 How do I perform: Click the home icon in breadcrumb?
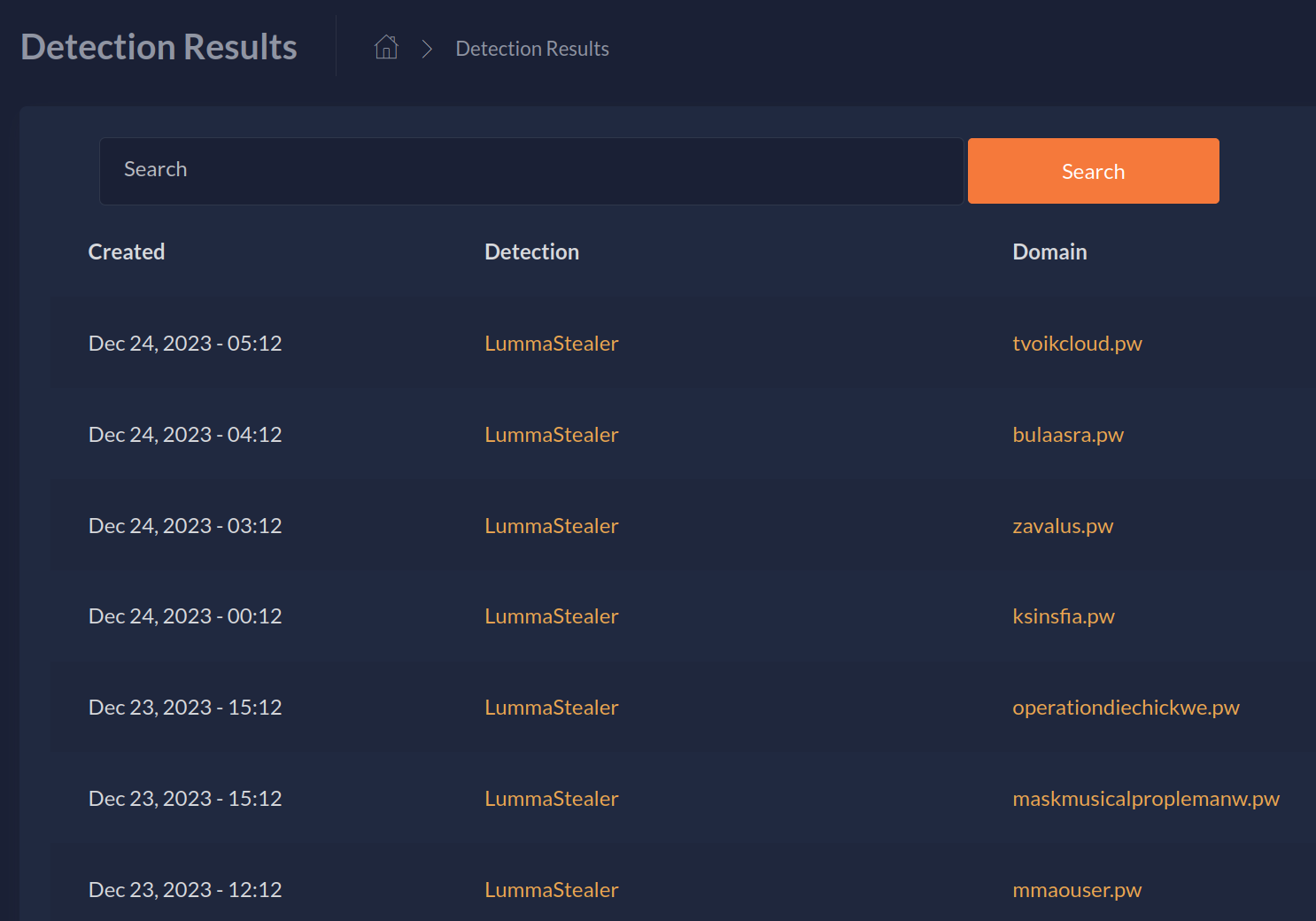click(386, 48)
